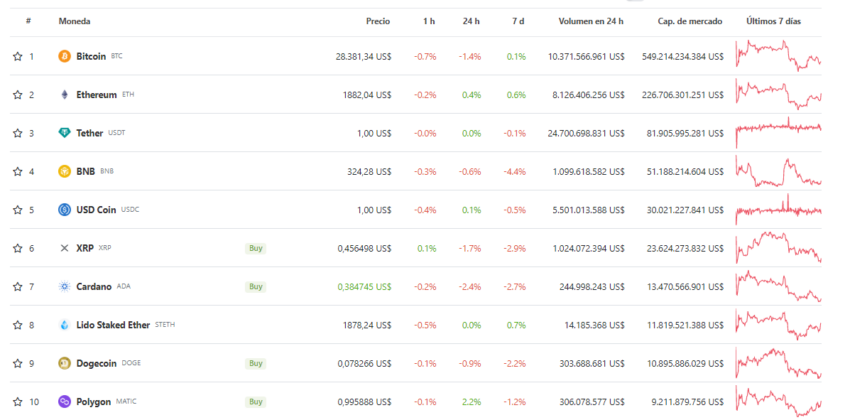Sort by Volumen en 24 h column
This screenshot has width=850, height=420.
click(591, 21)
